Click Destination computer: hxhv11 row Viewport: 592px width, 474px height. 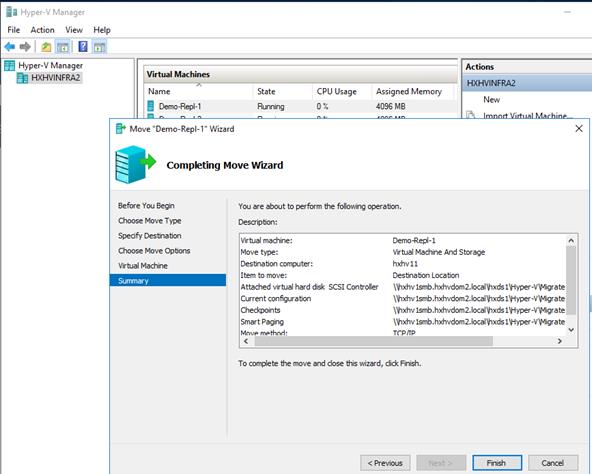[x=403, y=264]
